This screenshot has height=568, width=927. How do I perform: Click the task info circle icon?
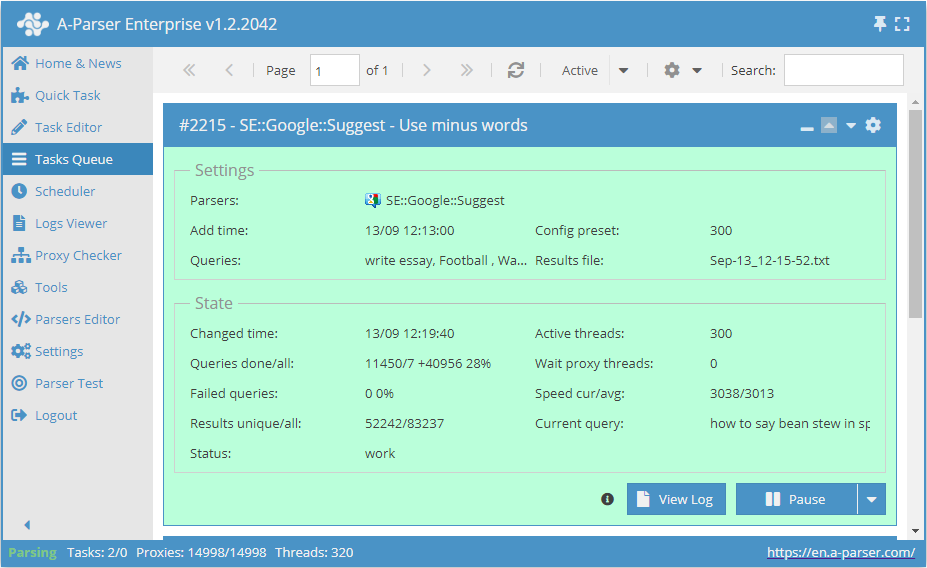pyautogui.click(x=607, y=499)
